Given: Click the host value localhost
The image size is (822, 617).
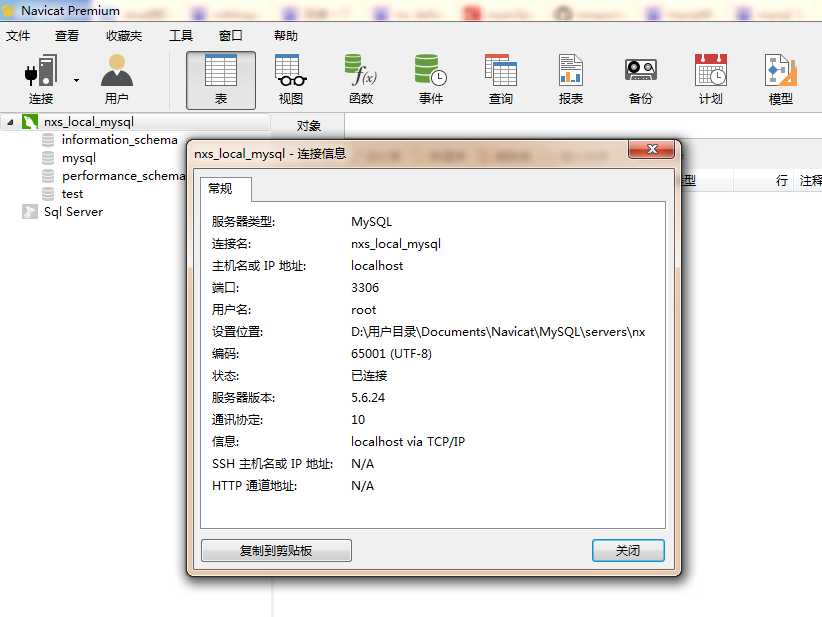Looking at the screenshot, I should pos(377,266).
